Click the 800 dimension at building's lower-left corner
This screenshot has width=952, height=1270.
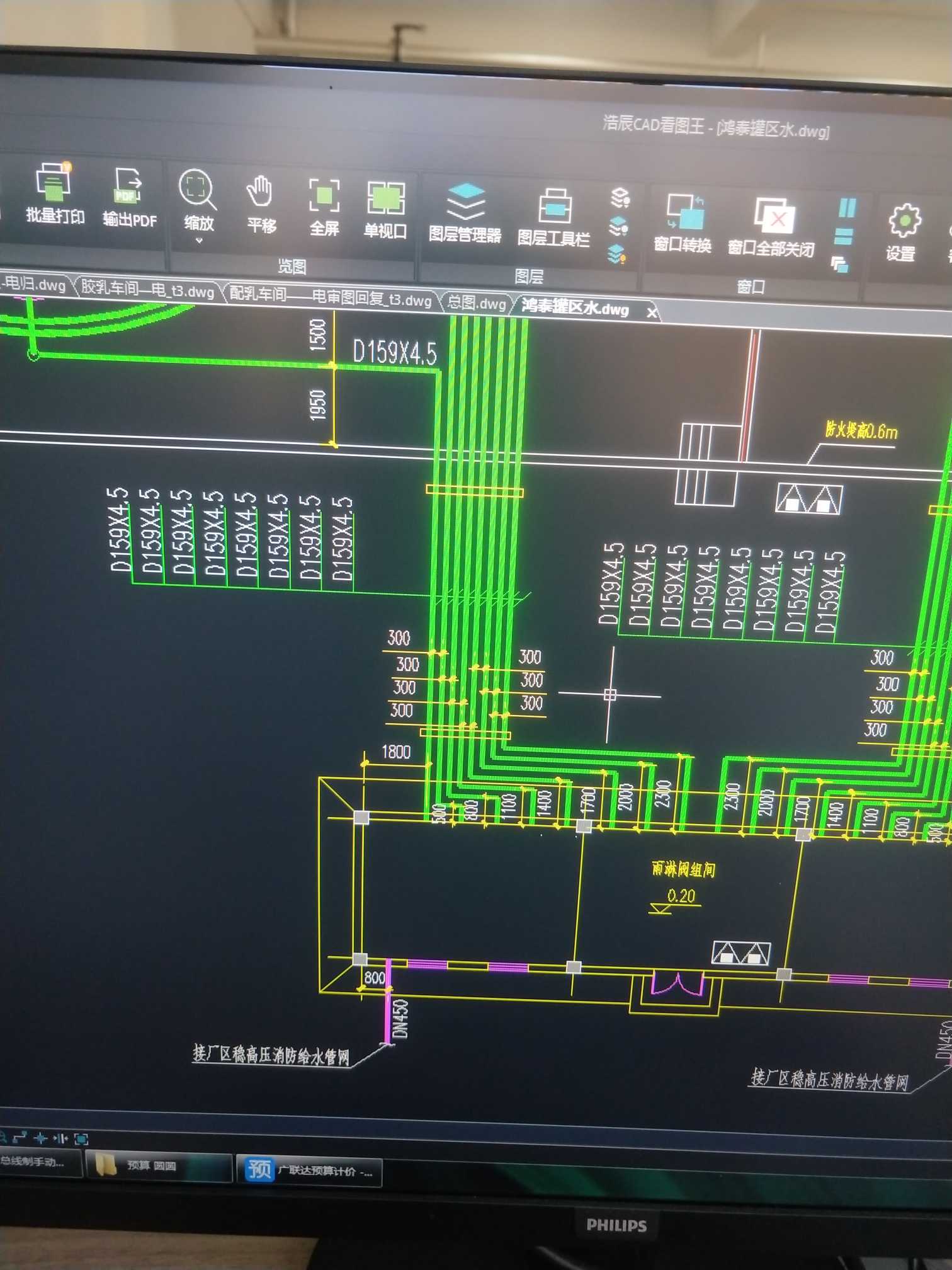(x=374, y=978)
